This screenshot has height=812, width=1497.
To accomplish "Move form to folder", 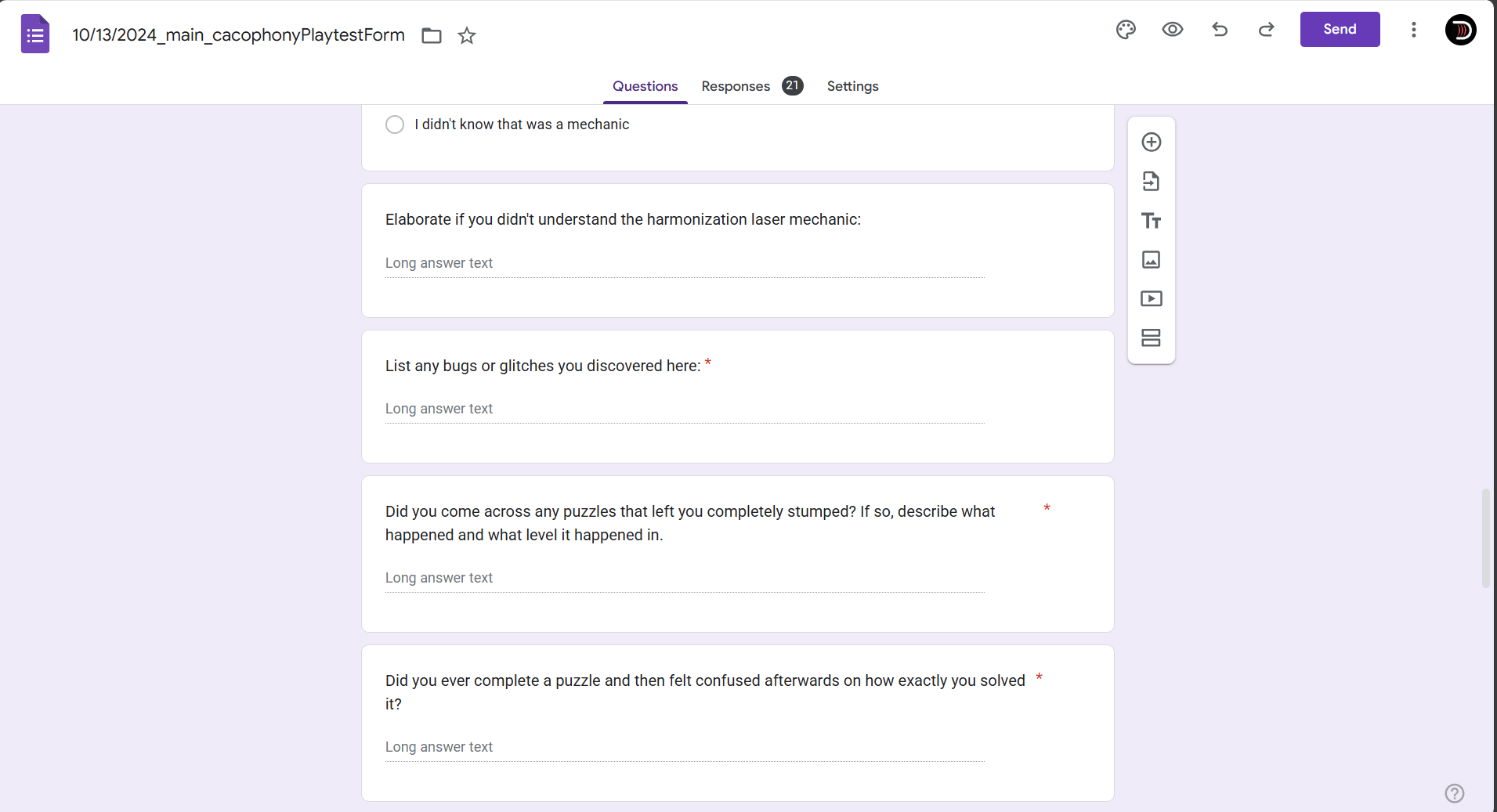I will (432, 35).
